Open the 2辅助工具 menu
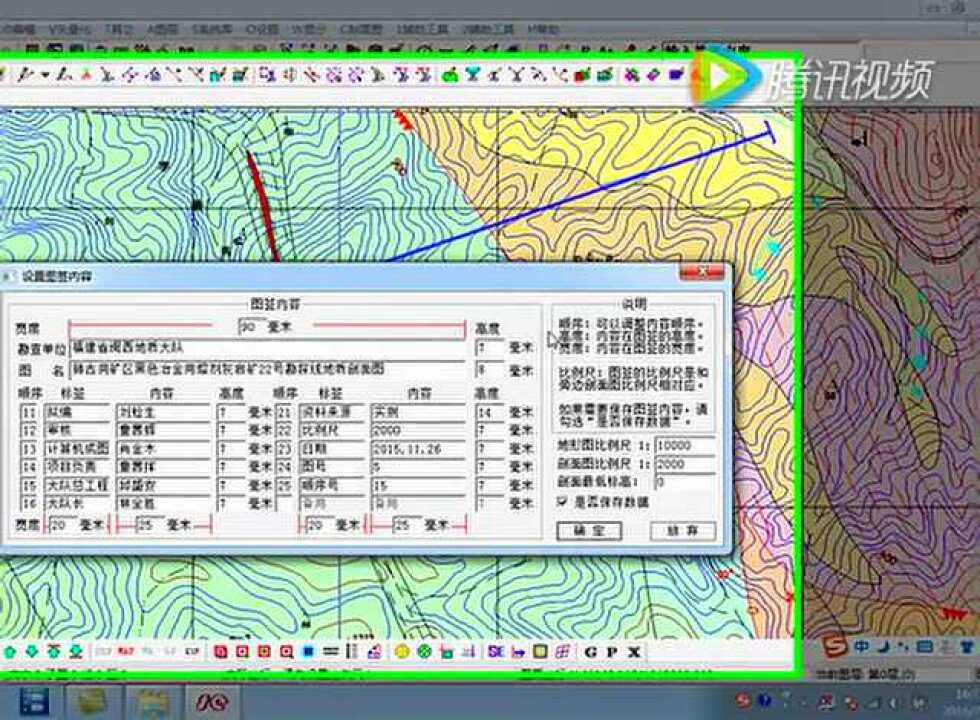The height and width of the screenshot is (720, 980). (x=488, y=29)
